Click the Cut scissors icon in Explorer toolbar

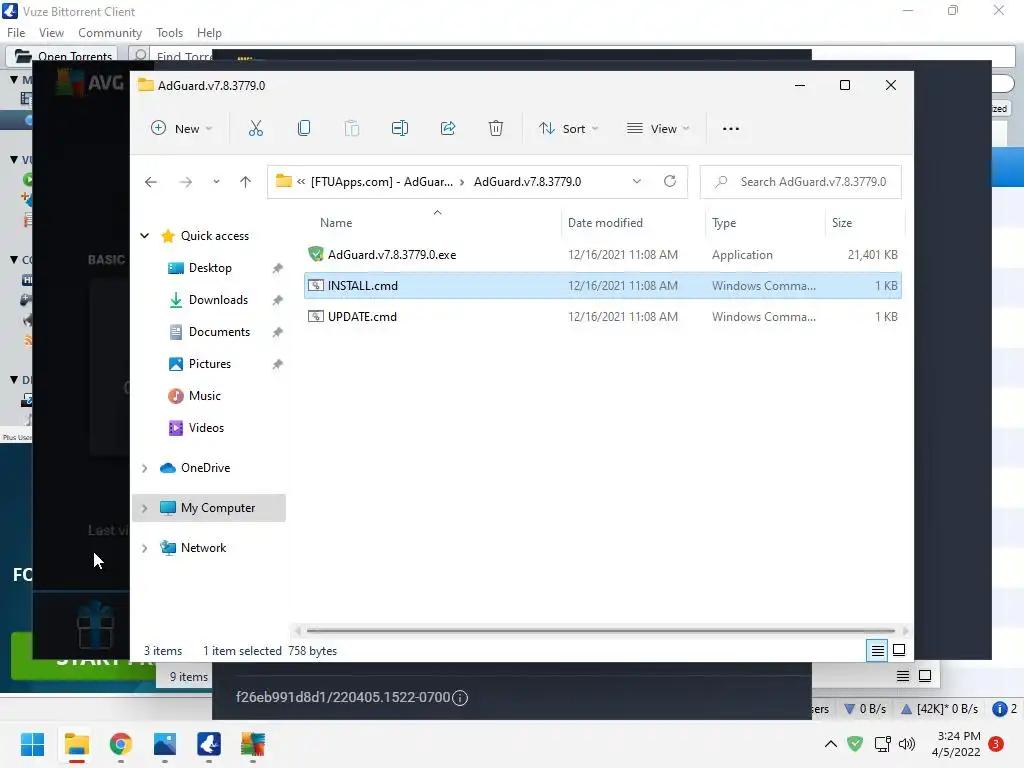[255, 129]
